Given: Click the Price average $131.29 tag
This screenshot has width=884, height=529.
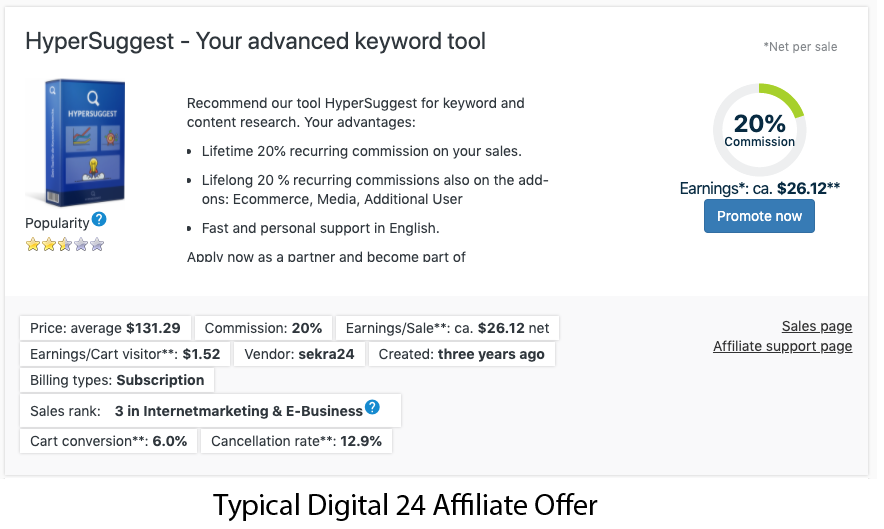Looking at the screenshot, I should [x=105, y=328].
